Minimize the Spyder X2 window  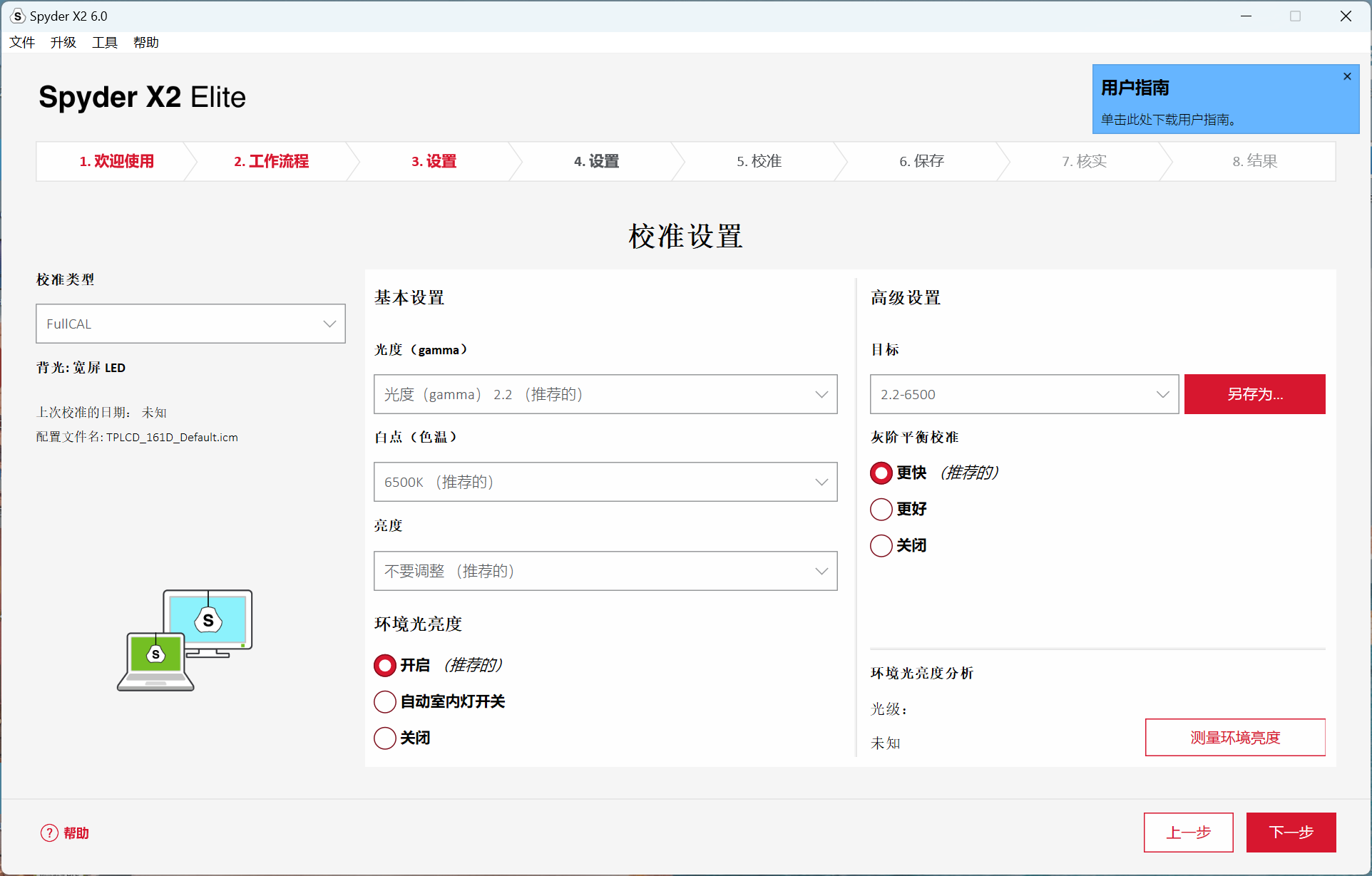[x=1246, y=16]
